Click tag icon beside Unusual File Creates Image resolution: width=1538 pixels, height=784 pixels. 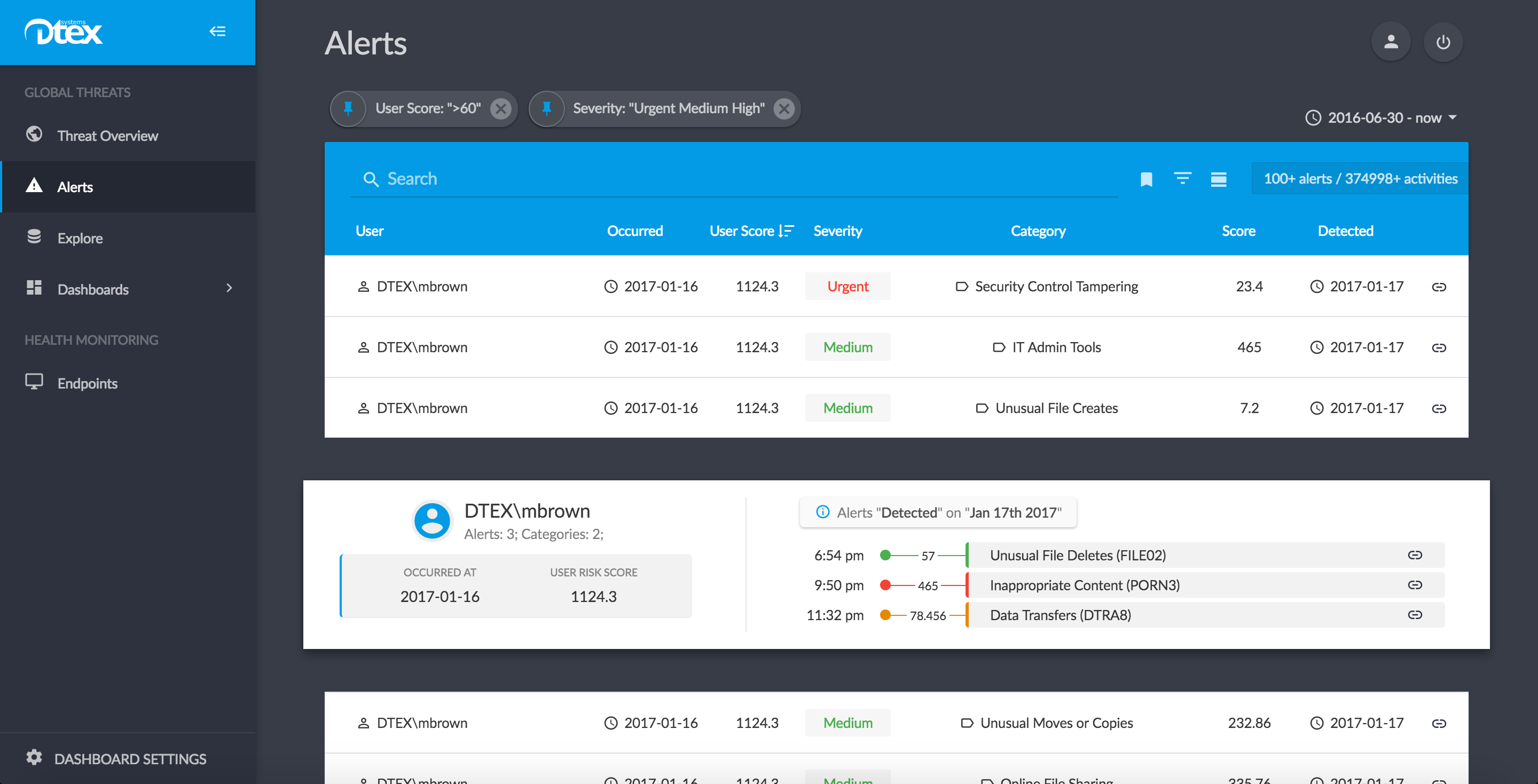point(982,409)
